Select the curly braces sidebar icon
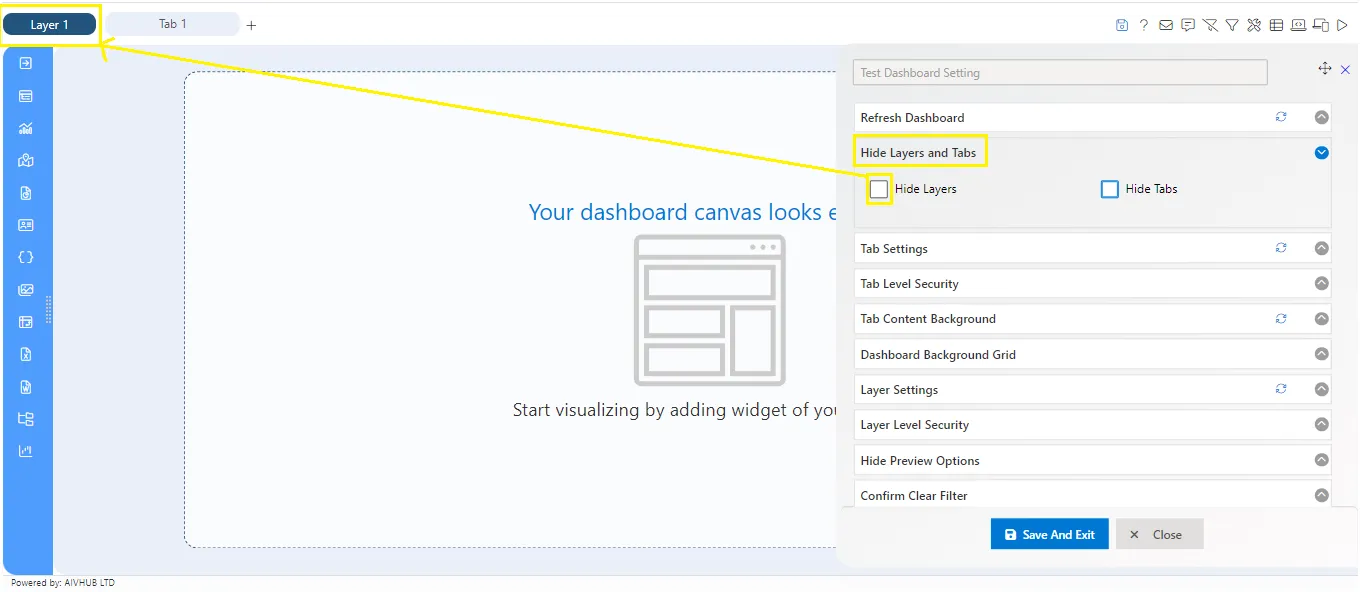 pos(26,257)
